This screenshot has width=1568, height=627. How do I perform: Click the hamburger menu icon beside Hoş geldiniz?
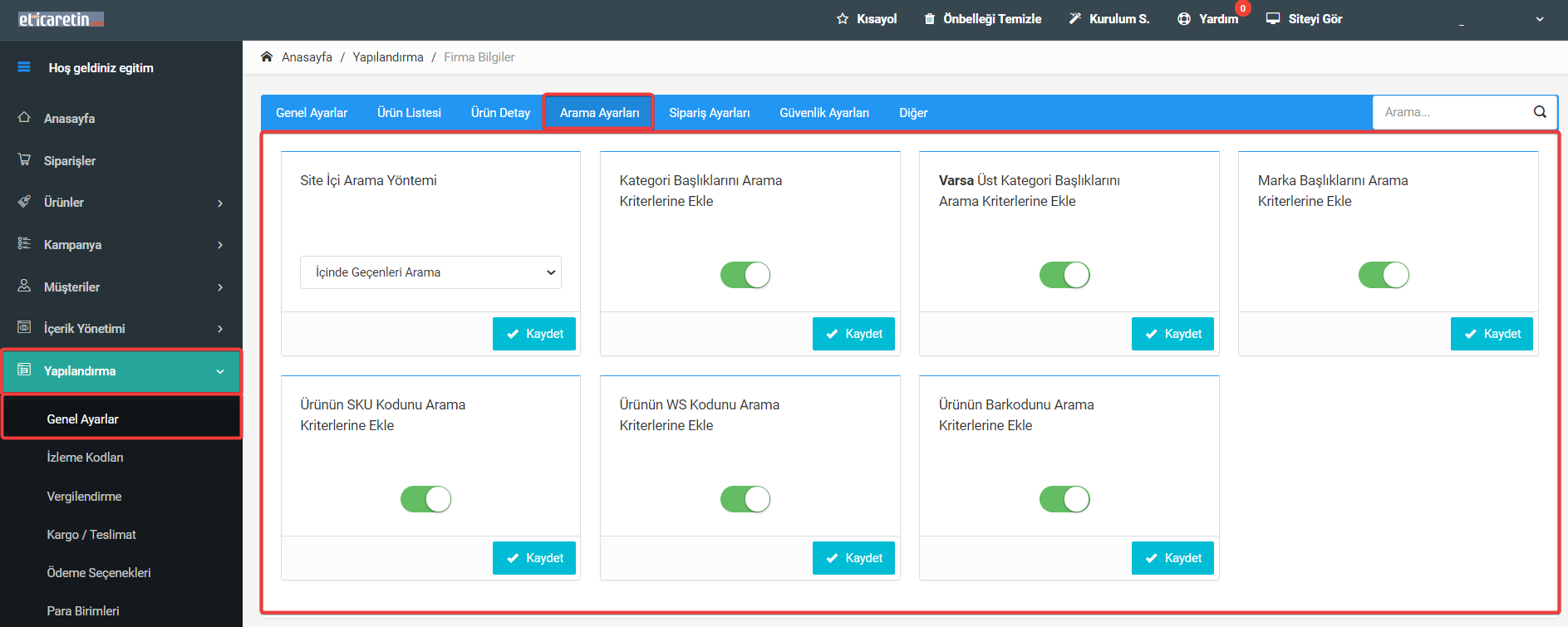tap(24, 67)
